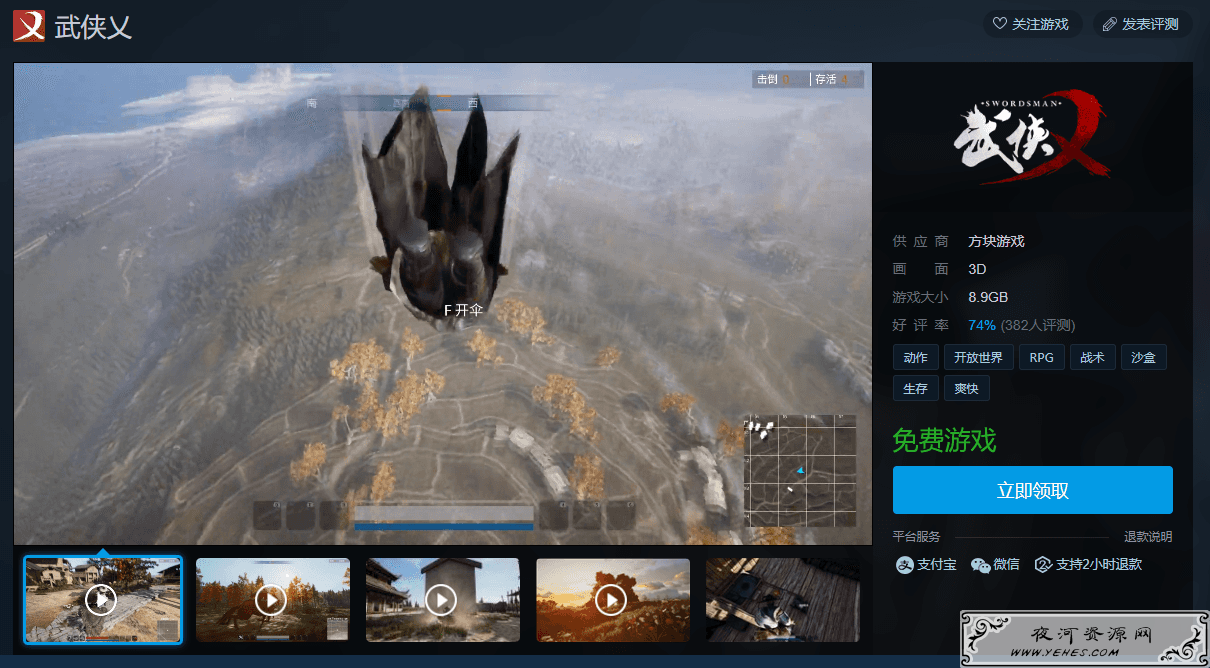This screenshot has height=668, width=1210.
Task: Click the 平台服务 label
Action: (917, 537)
